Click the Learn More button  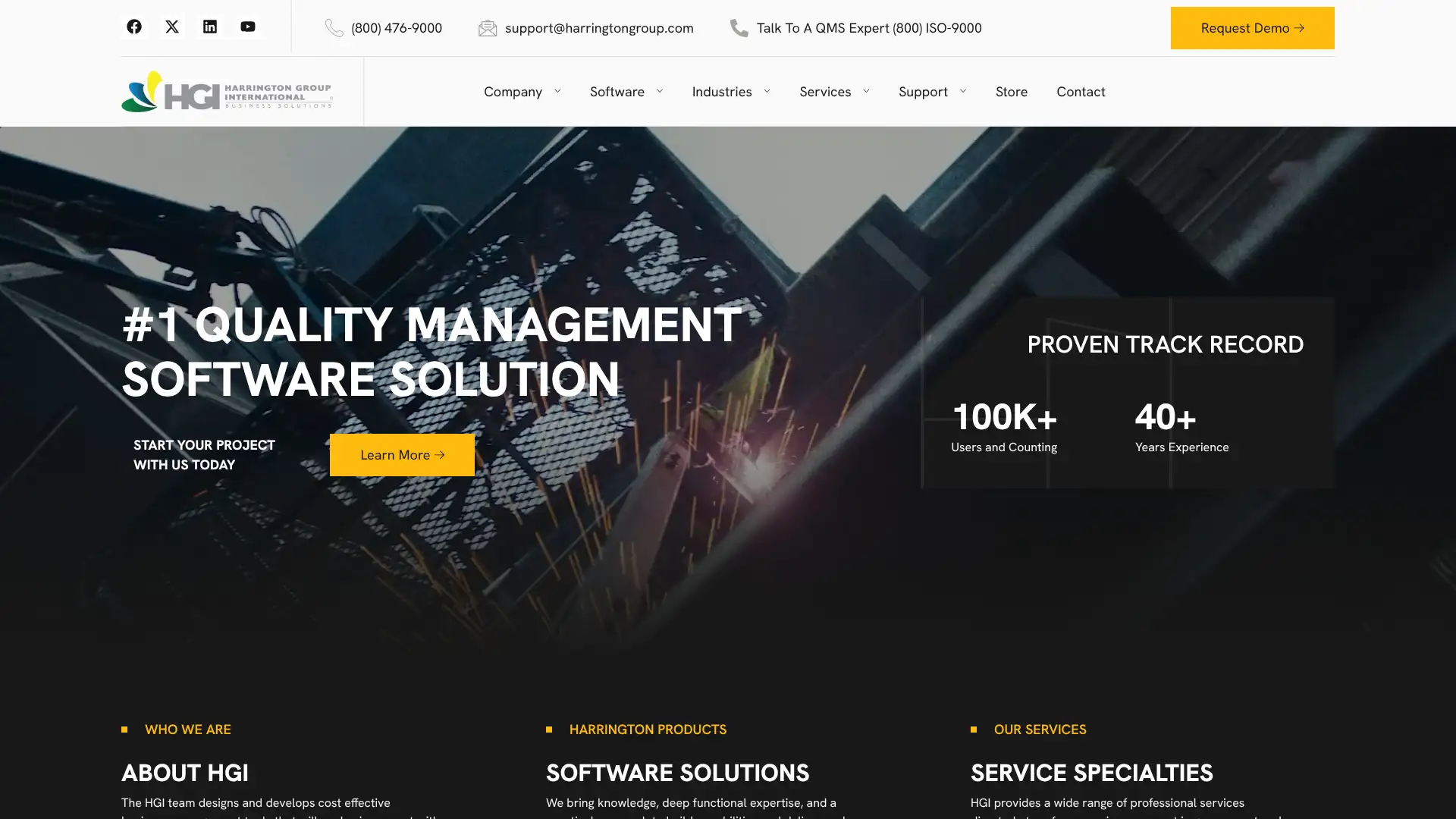[402, 455]
